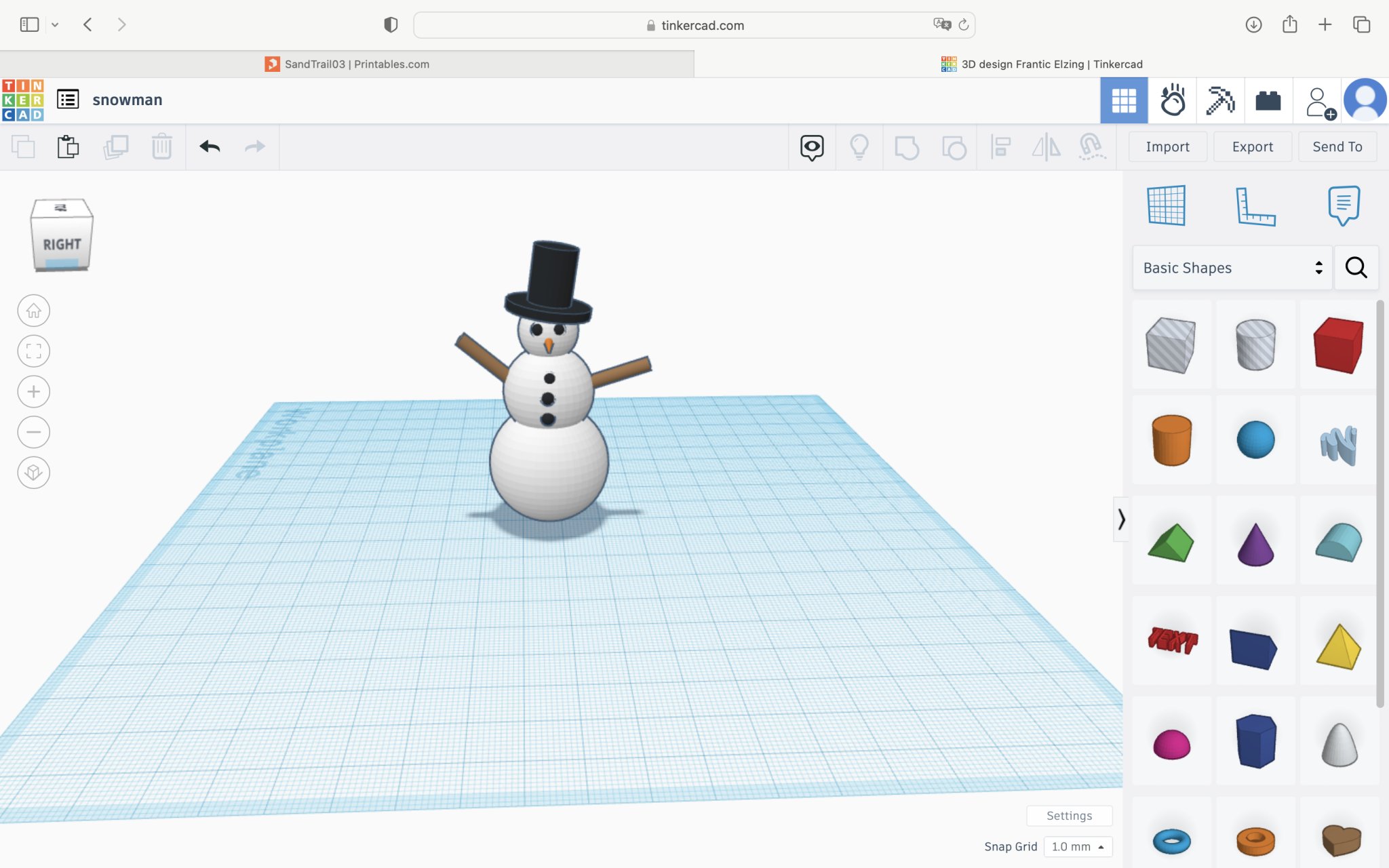Image resolution: width=1389 pixels, height=868 pixels.
Task: Toggle show-all hidden objects lightbulb
Action: tap(859, 146)
